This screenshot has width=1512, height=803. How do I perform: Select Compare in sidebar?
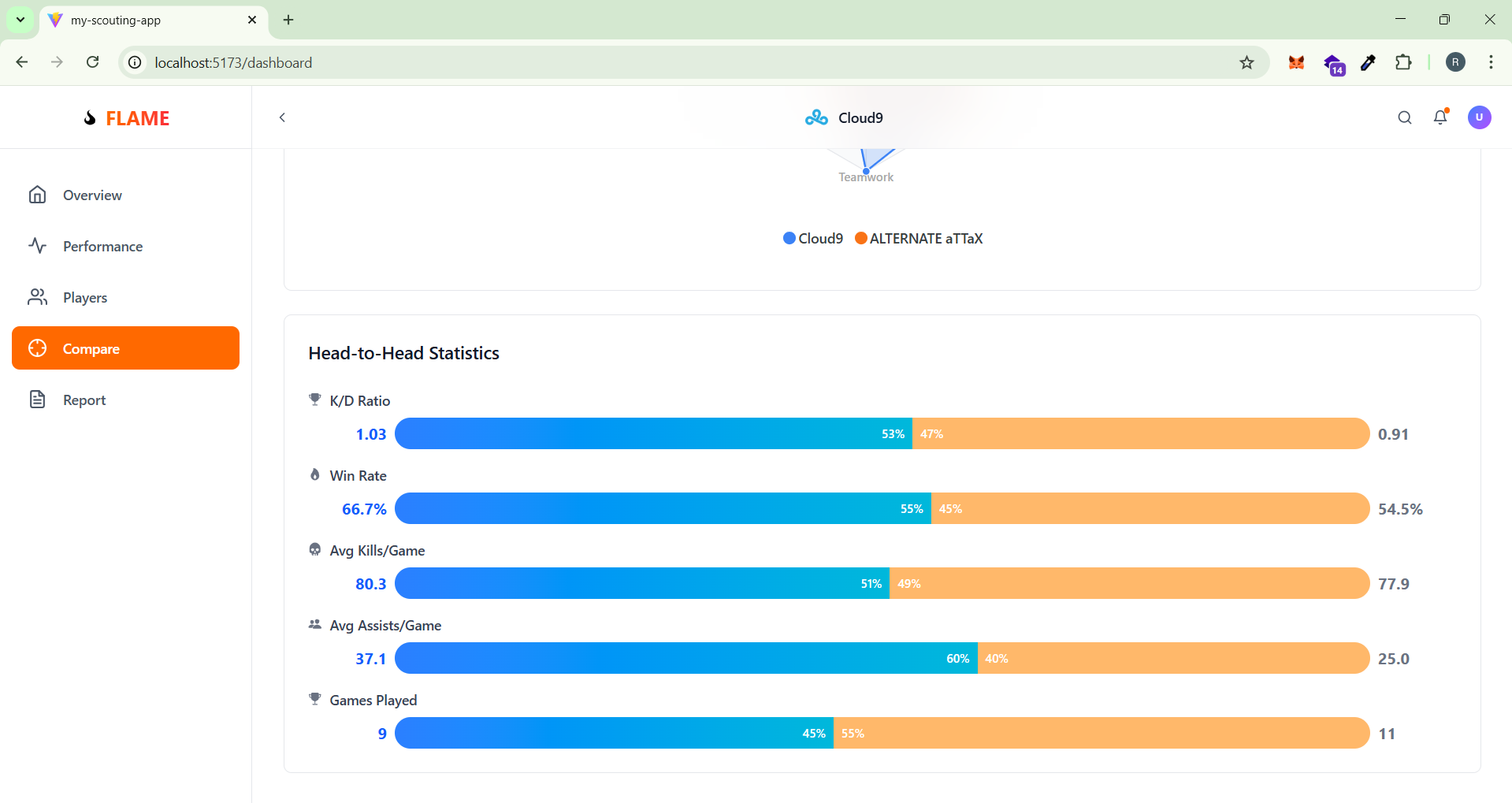pos(125,348)
